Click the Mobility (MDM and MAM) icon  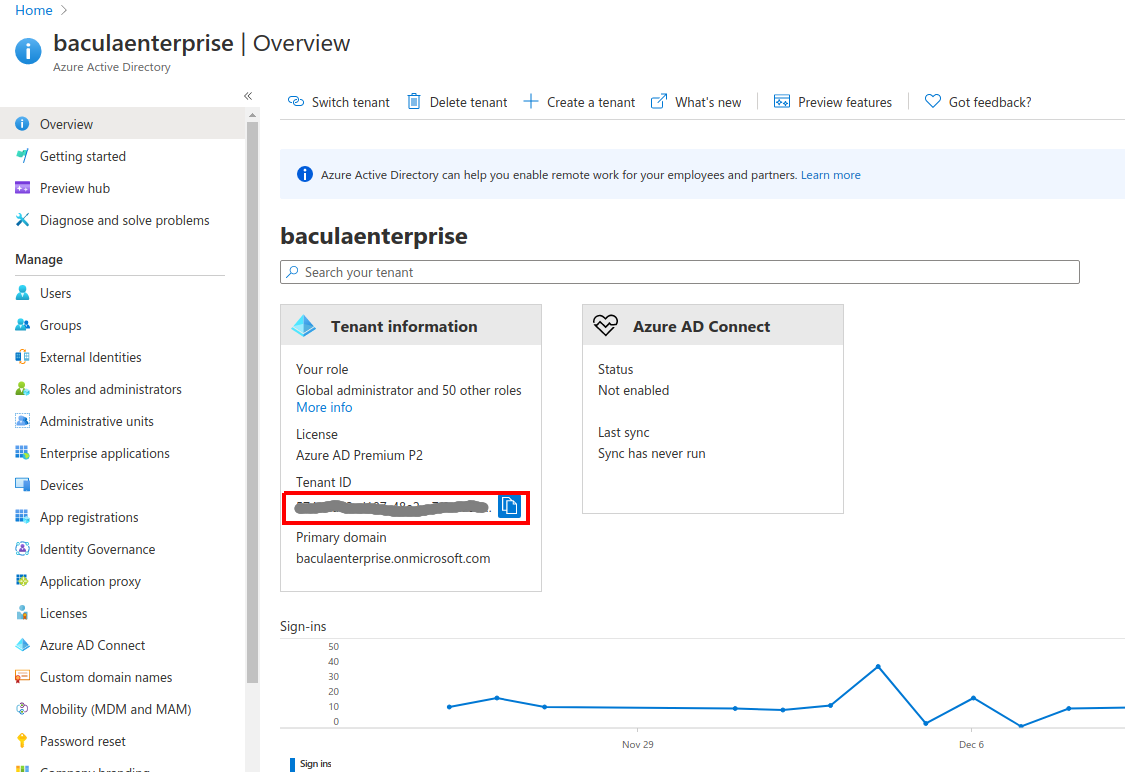click(22, 709)
